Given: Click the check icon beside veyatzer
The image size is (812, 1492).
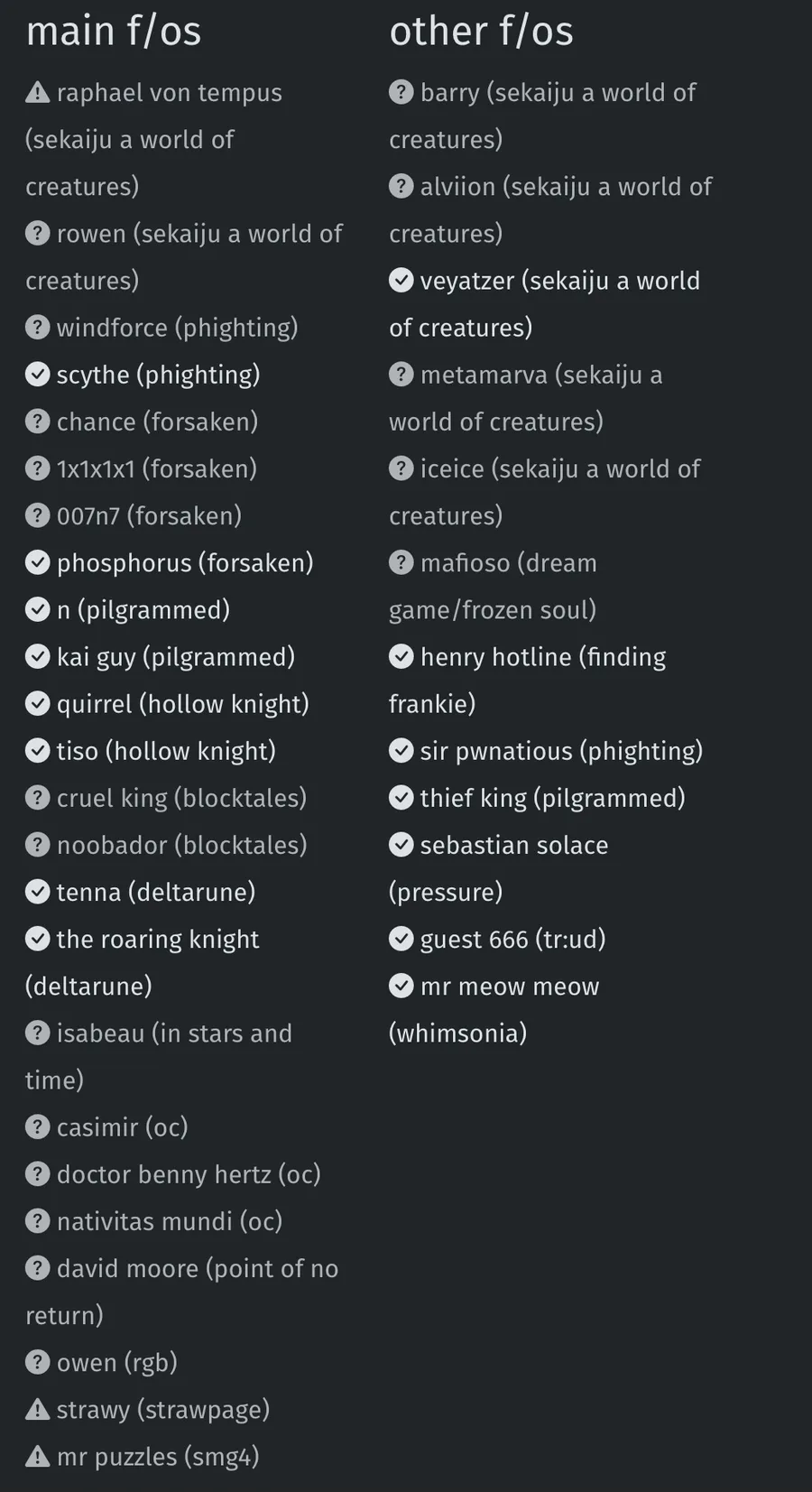Looking at the screenshot, I should tap(401, 280).
